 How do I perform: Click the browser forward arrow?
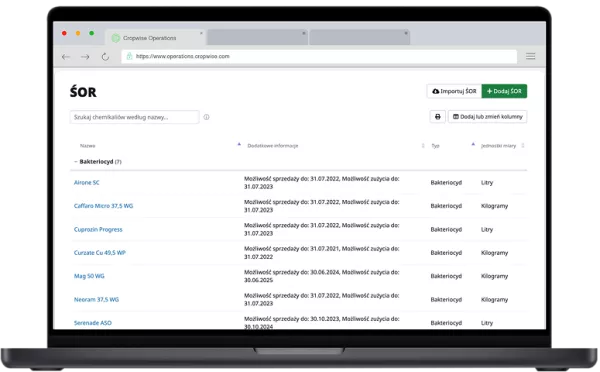(x=85, y=57)
